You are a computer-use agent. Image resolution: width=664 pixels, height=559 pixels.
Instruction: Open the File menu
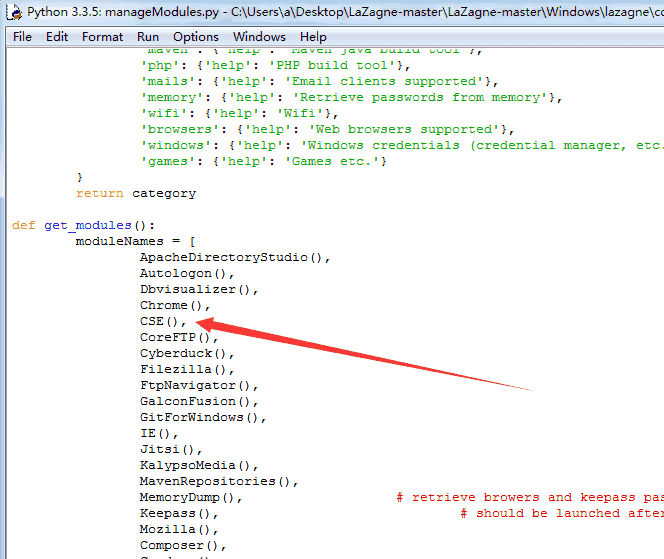[x=22, y=37]
